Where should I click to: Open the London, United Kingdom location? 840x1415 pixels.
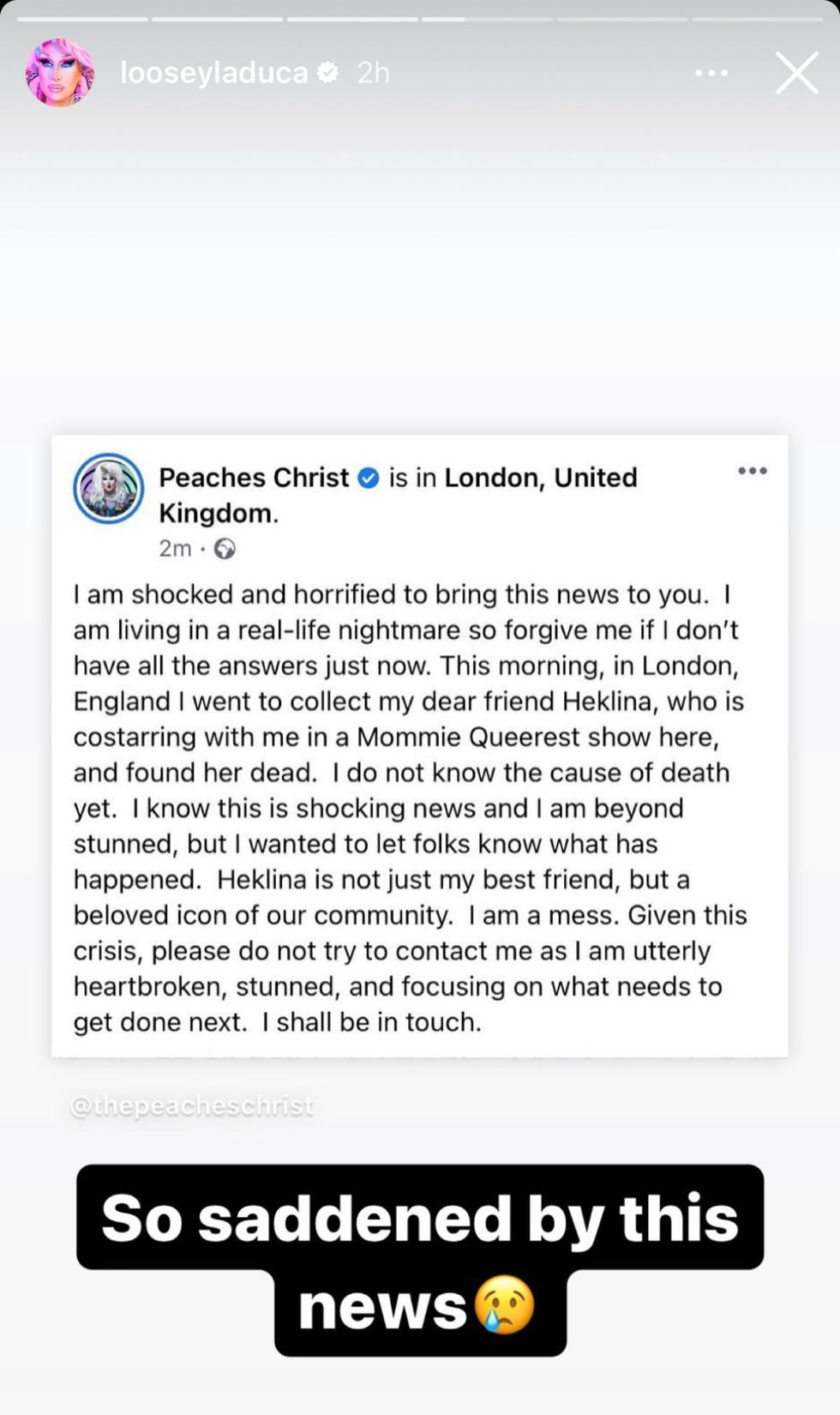(x=540, y=478)
